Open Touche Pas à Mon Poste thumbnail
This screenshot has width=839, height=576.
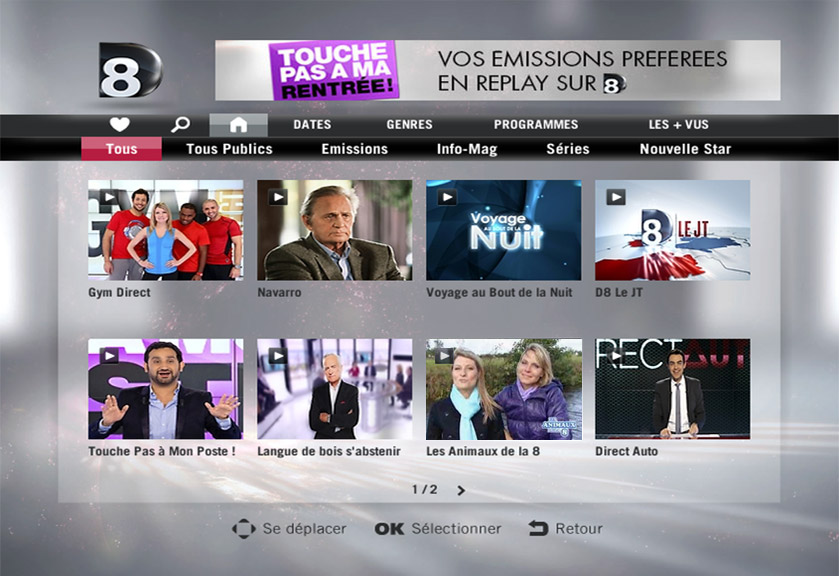165,389
